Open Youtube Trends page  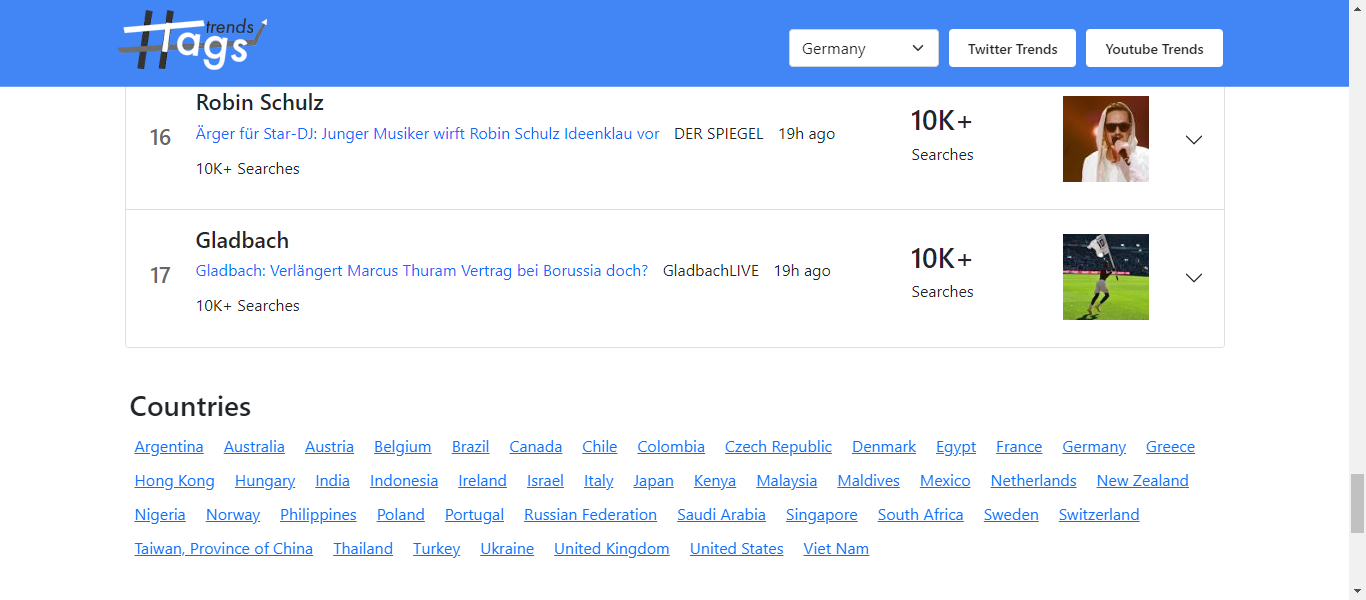click(x=1154, y=48)
